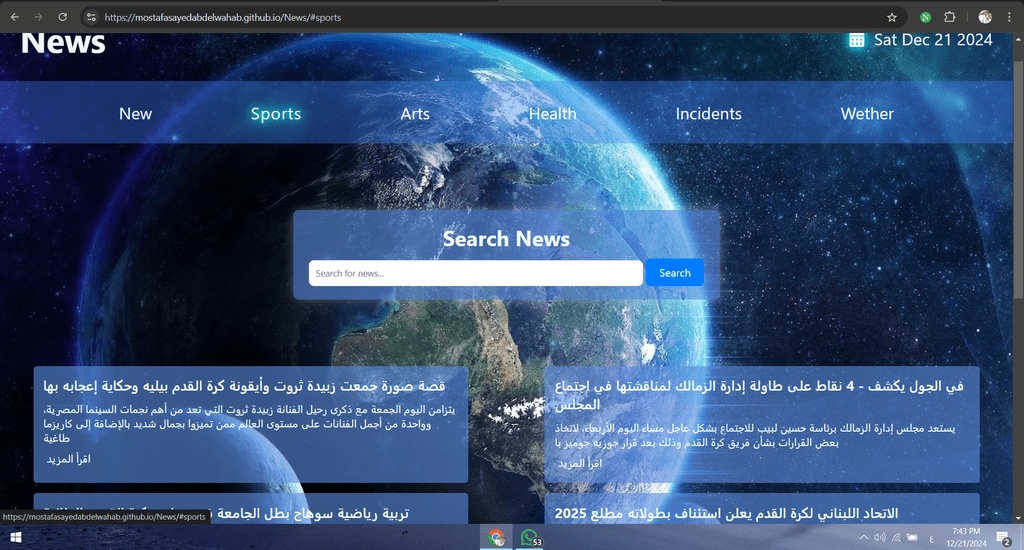This screenshot has height=550, width=1024.
Task: Click the blue Search button
Action: (675, 273)
